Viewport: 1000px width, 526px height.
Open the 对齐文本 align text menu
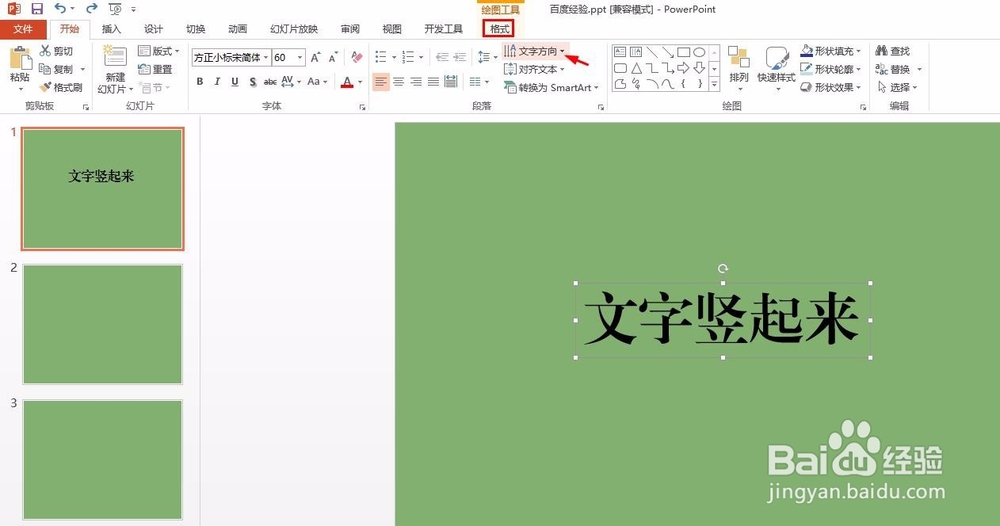(x=534, y=69)
